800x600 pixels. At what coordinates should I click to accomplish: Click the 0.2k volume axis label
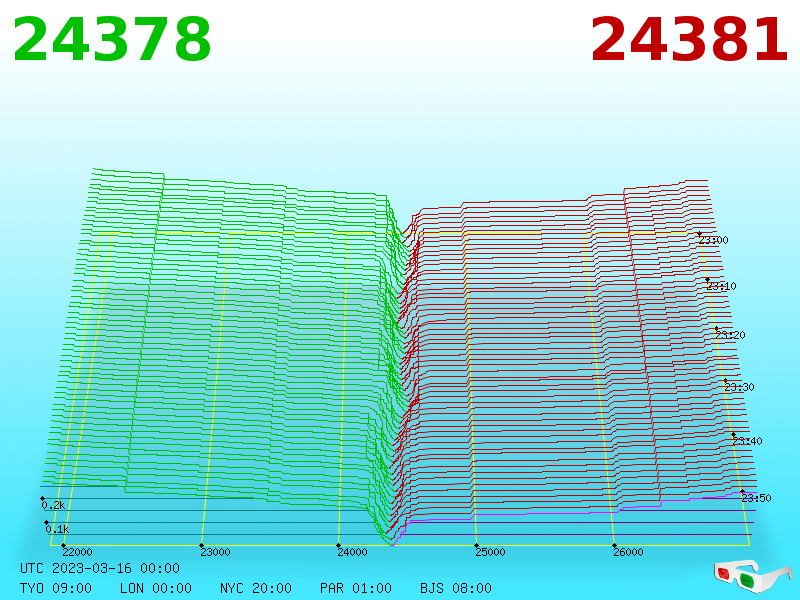[53, 506]
